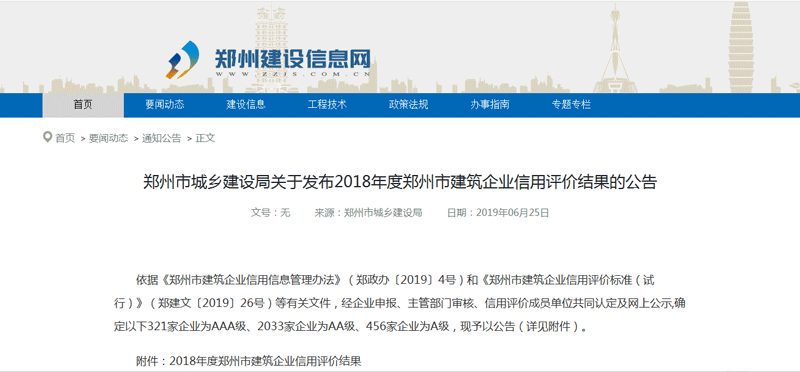
Task: Click the 郑州建设信息网 site title text
Action: 292,59
